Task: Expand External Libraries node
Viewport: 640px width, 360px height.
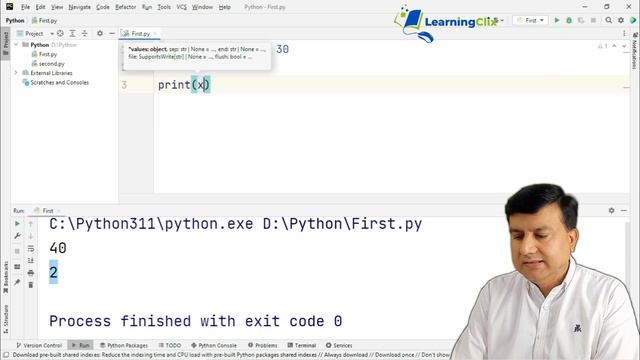Action: pos(16,73)
